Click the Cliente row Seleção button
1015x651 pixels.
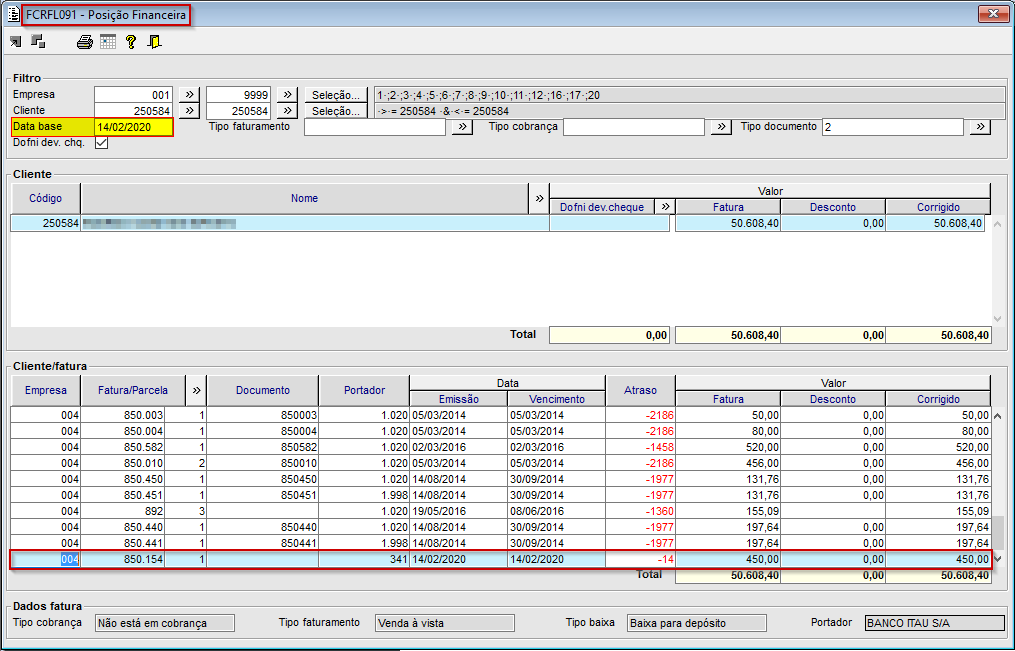tap(334, 111)
